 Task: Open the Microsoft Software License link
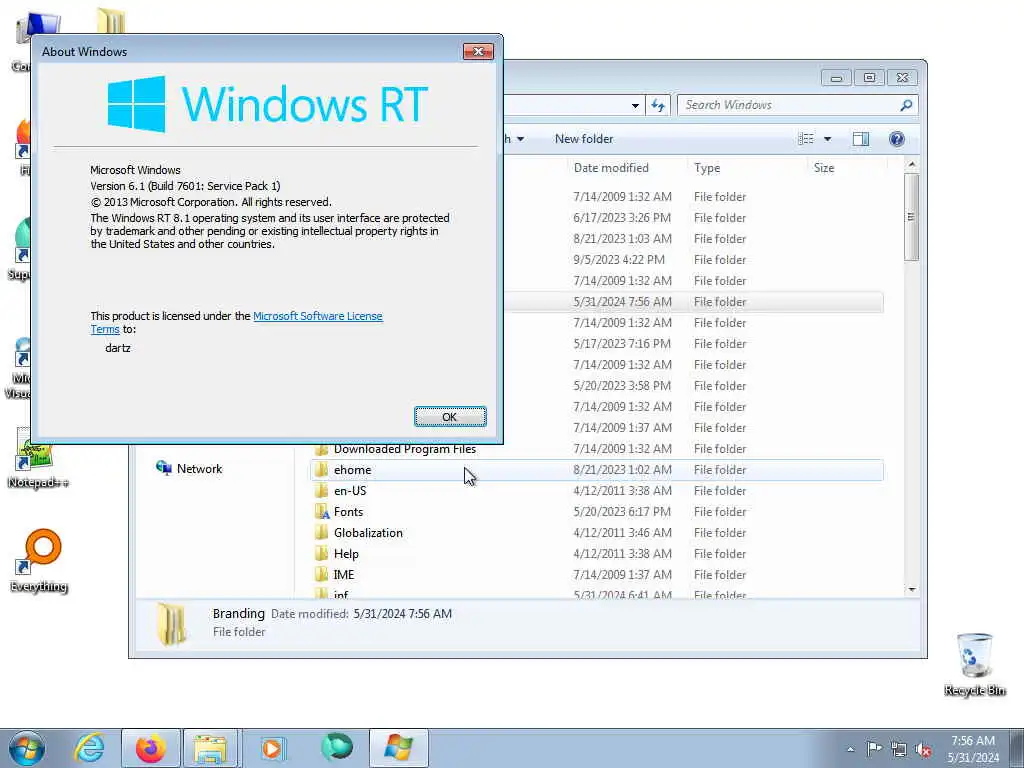coord(317,316)
